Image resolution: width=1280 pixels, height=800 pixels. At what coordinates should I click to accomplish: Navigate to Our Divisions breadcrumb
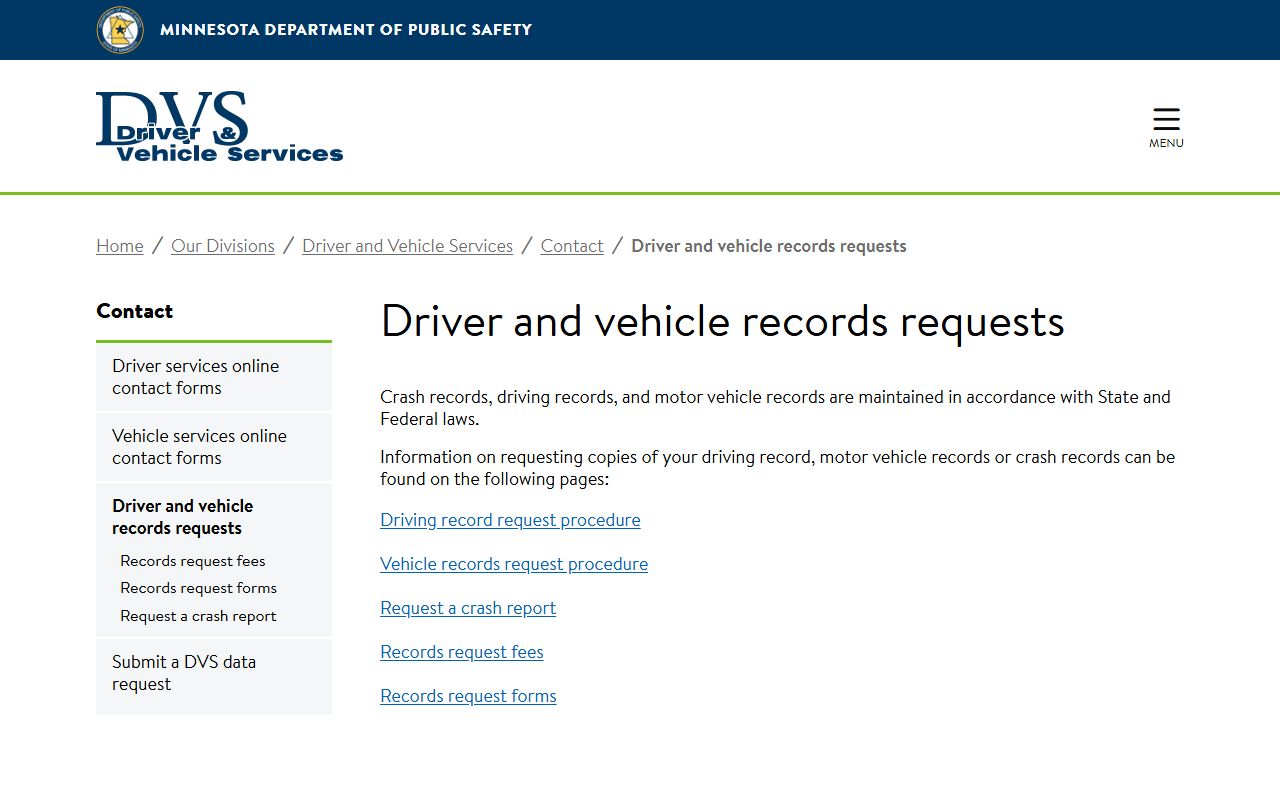[223, 246]
